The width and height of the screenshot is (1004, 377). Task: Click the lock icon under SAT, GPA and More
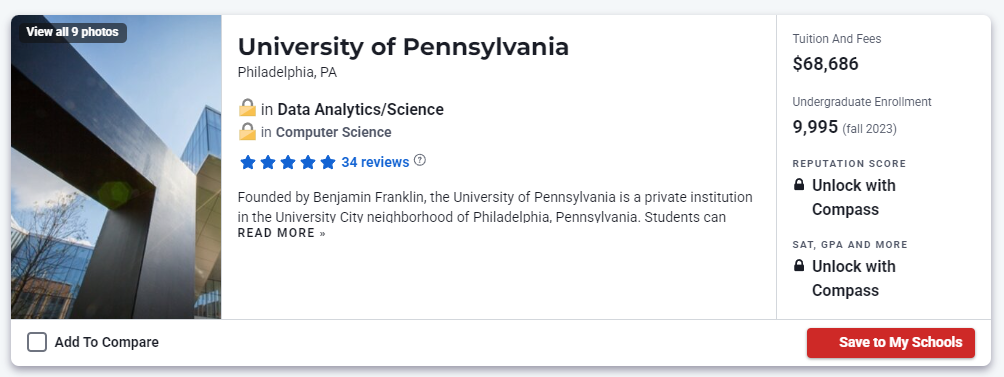coord(798,266)
